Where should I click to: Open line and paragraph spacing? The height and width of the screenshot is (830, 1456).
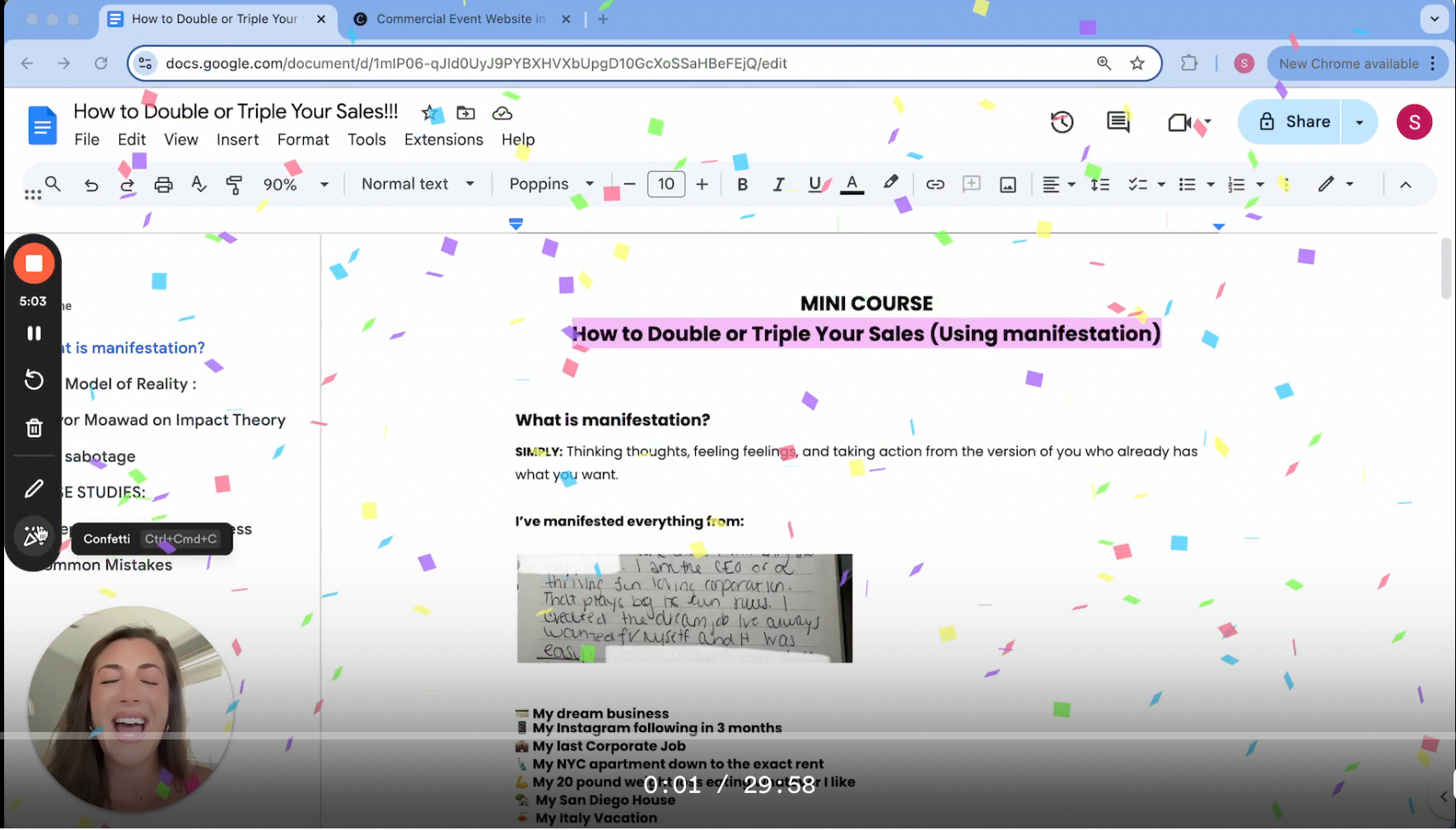click(x=1100, y=184)
